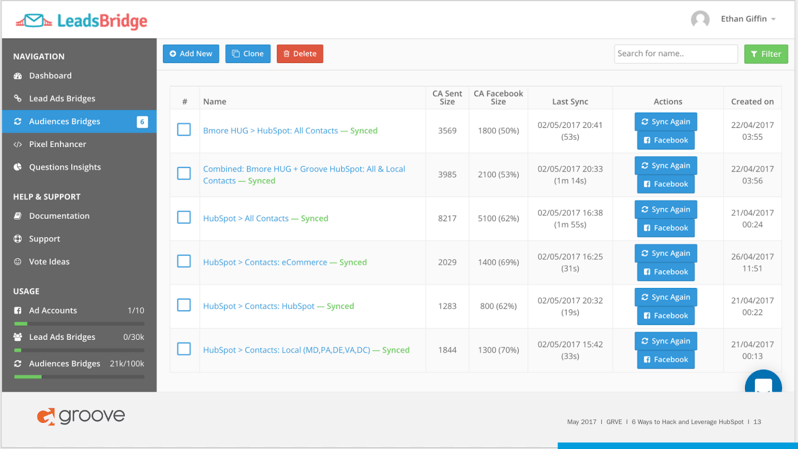Screen dimensions: 798x449
Task: Sync Again the Contacts: eCommerce bridge
Action: [666, 253]
